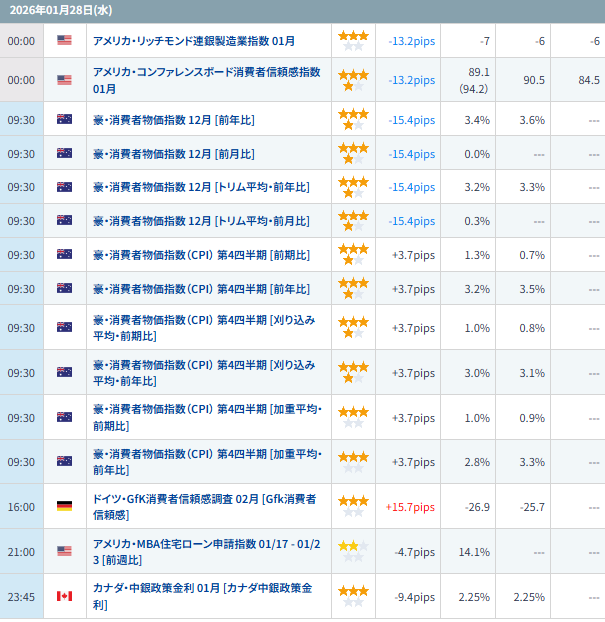The image size is (605, 622).
Task: Click the two-star importance rating for MBA index
Action: click(x=352, y=551)
